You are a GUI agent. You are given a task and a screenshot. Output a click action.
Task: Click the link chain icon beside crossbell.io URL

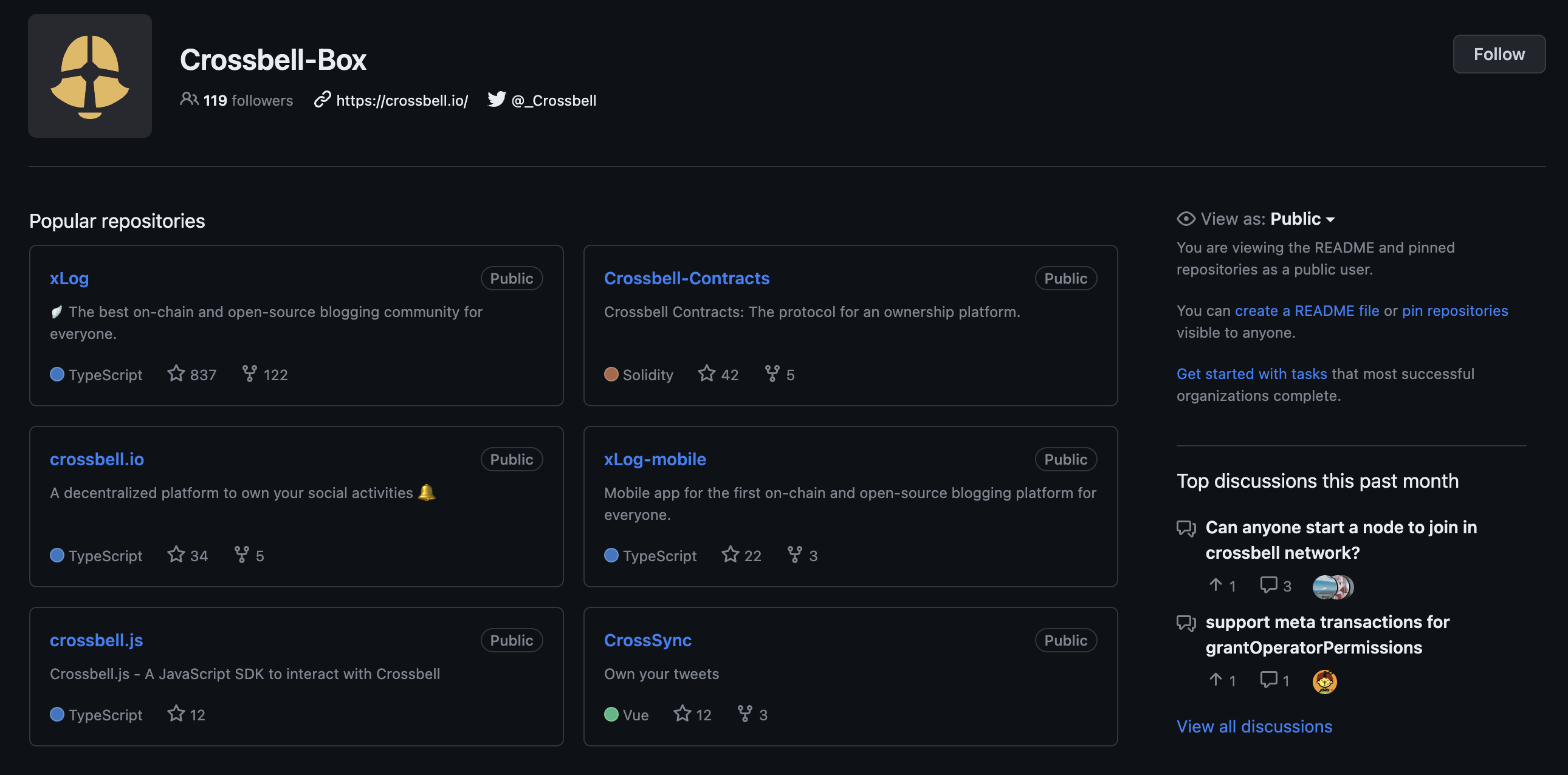322,99
